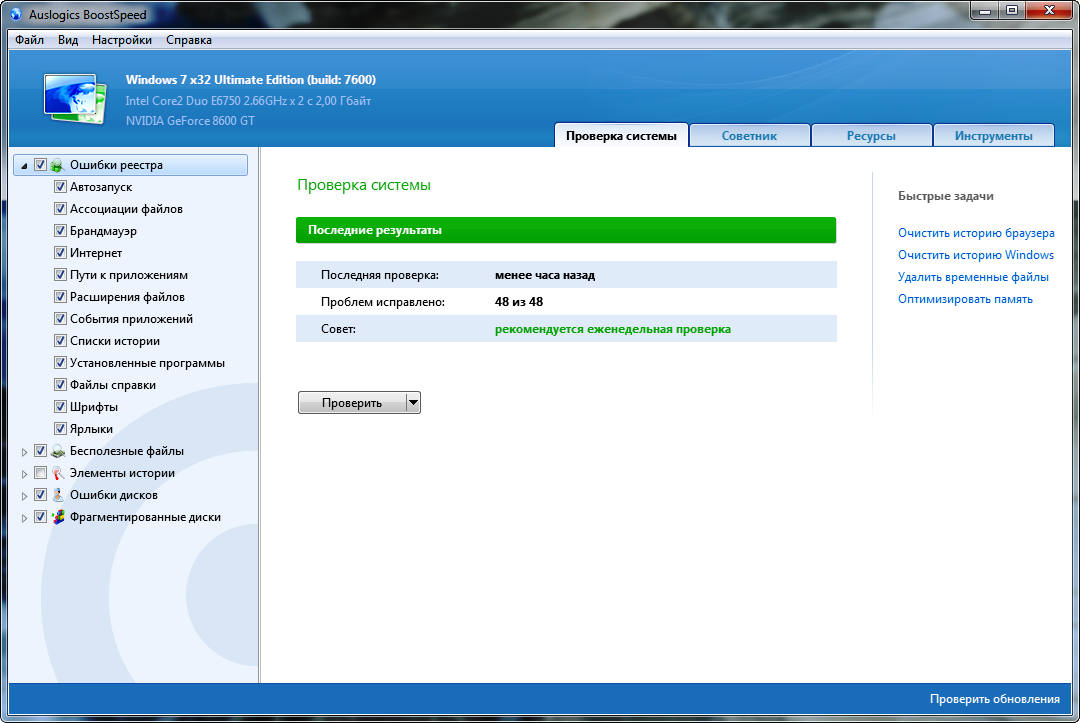Click the Проблем исправлено: row label

(382, 302)
